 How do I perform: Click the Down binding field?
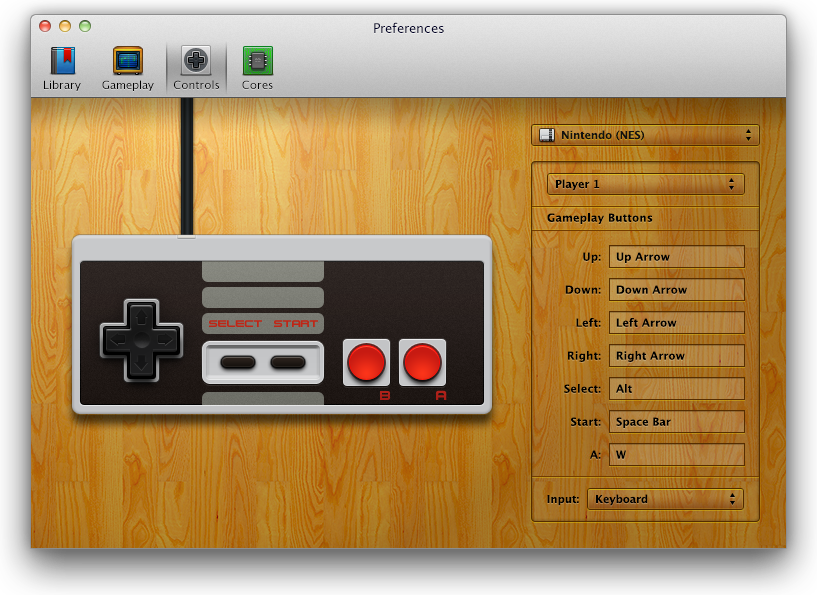(x=676, y=289)
